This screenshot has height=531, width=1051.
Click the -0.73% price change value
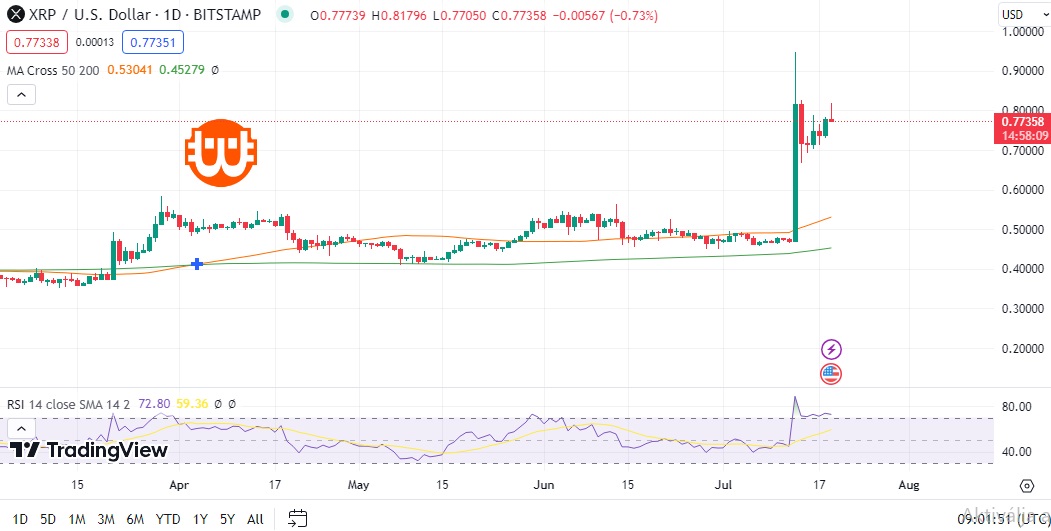633,15
